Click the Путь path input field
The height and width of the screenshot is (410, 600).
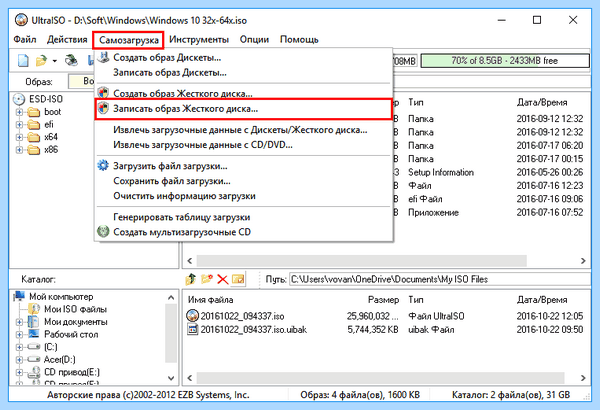[x=440, y=279]
